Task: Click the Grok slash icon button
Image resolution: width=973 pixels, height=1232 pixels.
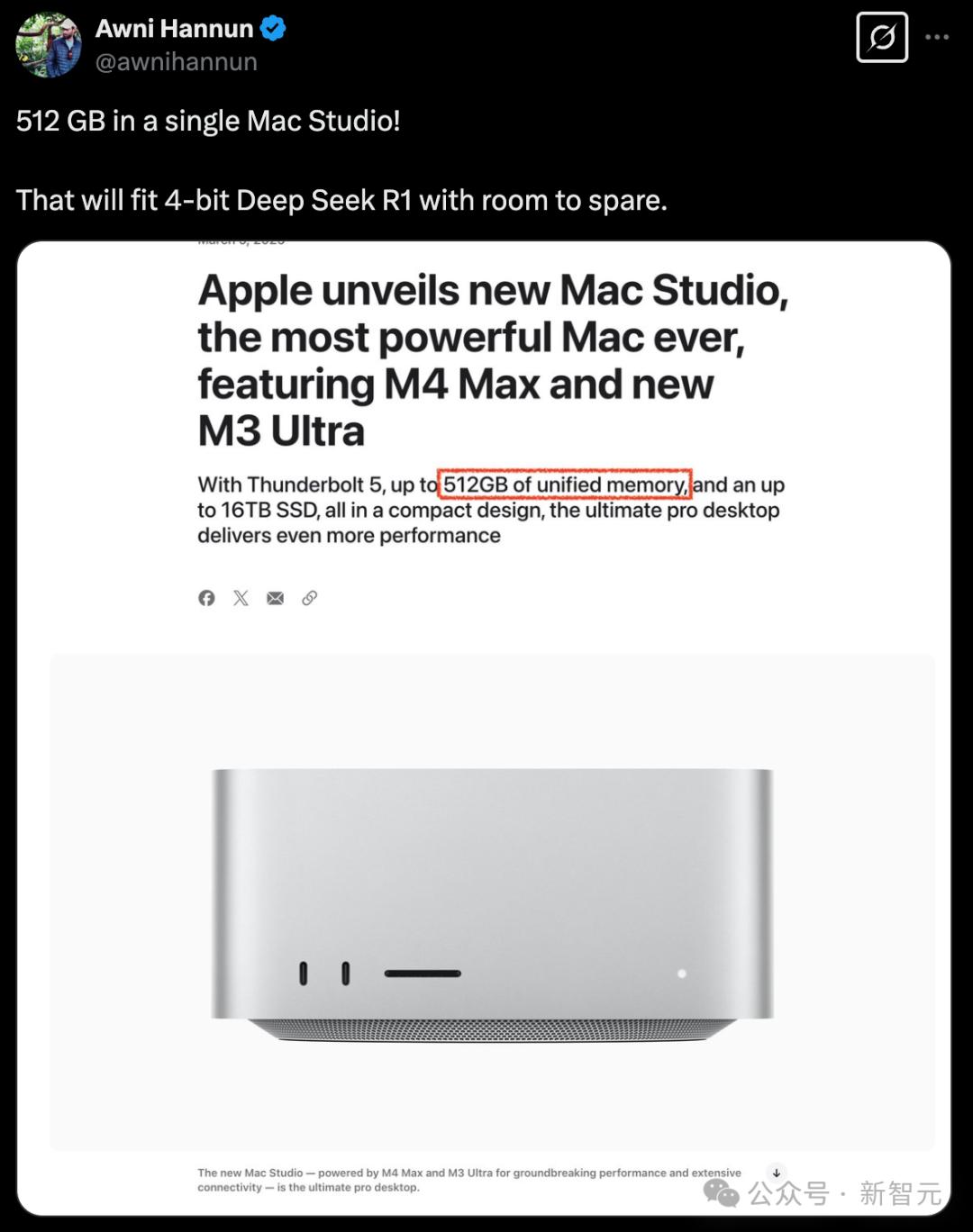Action: tap(882, 38)
